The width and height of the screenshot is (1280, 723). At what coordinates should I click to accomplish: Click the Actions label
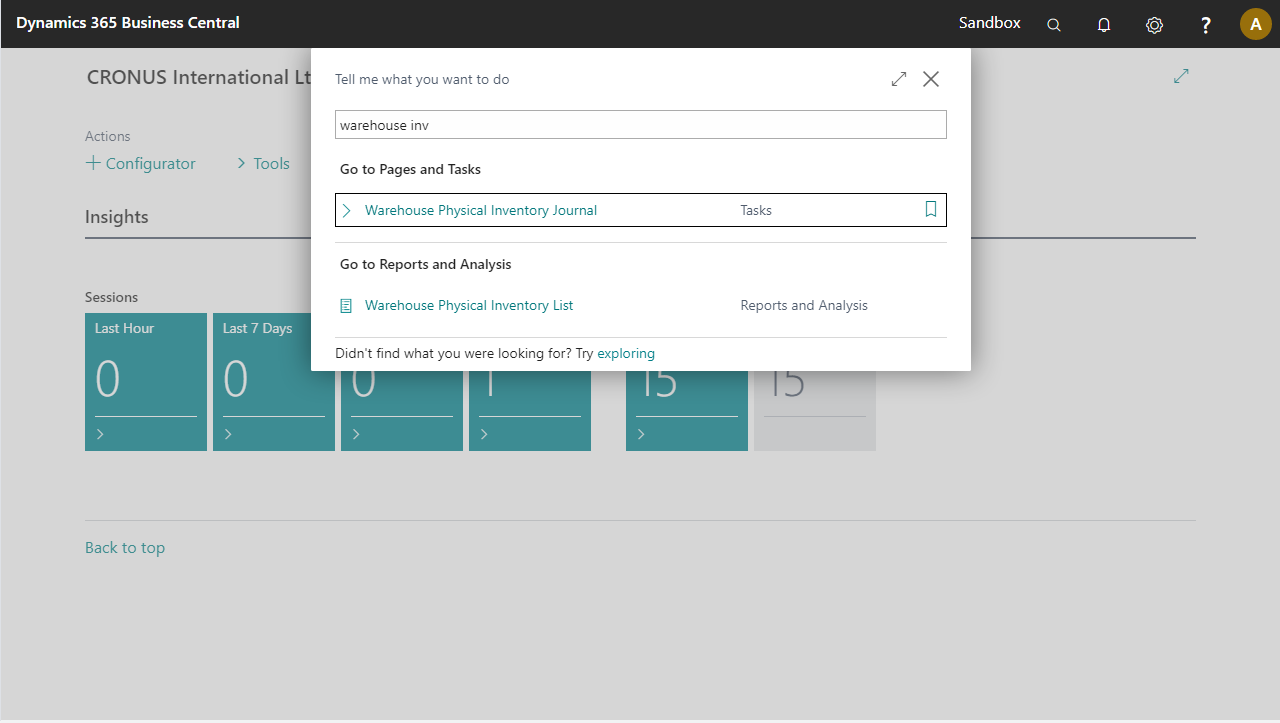pyautogui.click(x=108, y=136)
